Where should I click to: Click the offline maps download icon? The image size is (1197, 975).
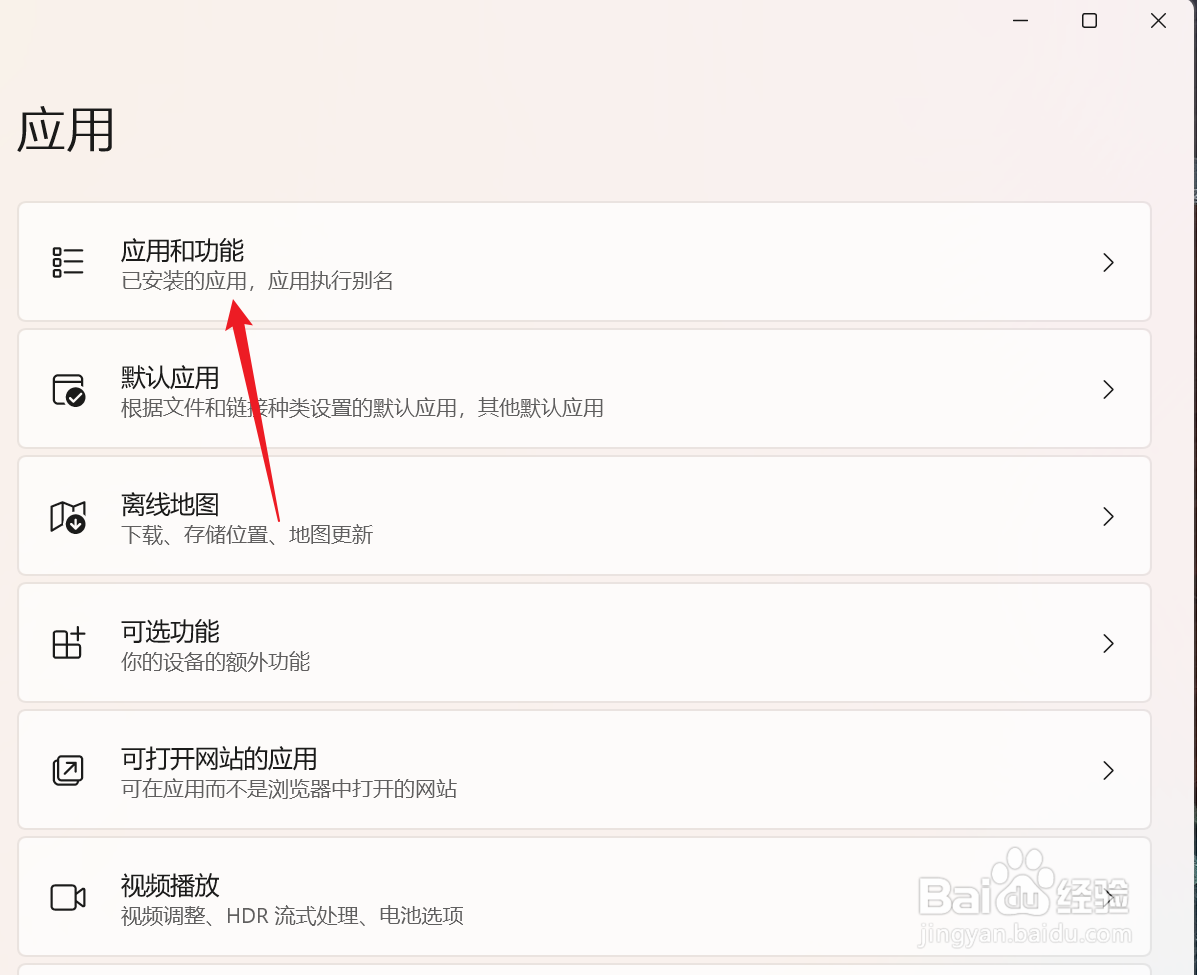click(68, 516)
